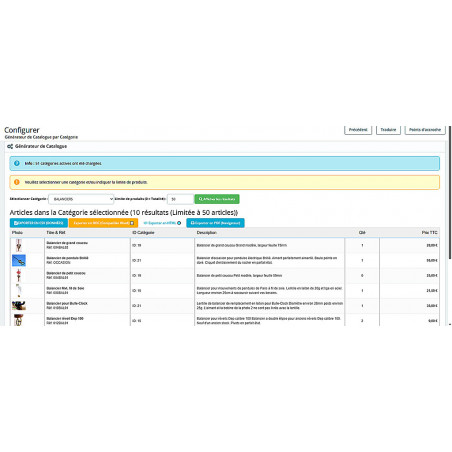Open the category selection dropdown showing BALANCIERS

pyautogui.click(x=81, y=199)
